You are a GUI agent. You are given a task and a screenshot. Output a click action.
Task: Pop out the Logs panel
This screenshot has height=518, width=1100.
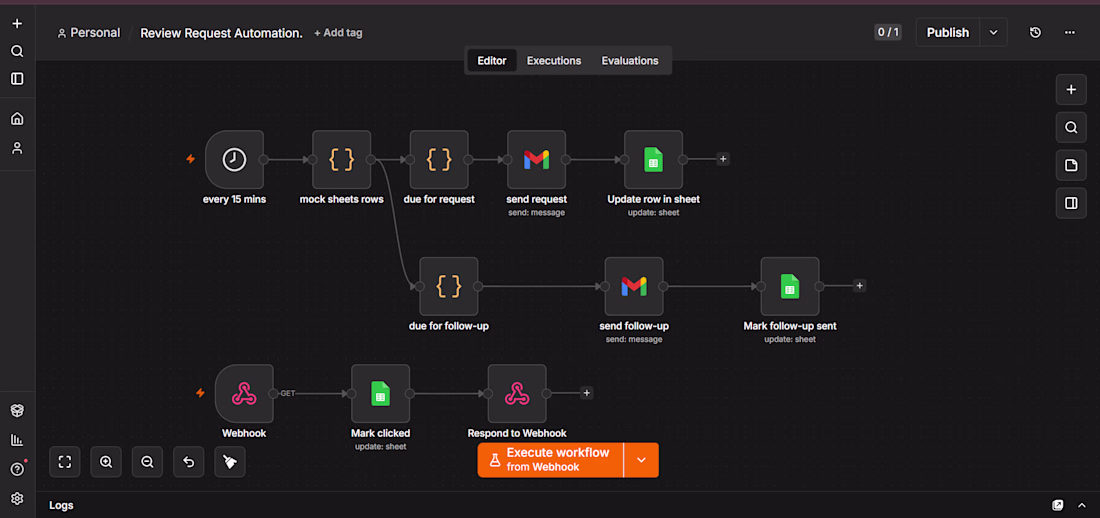point(1057,505)
